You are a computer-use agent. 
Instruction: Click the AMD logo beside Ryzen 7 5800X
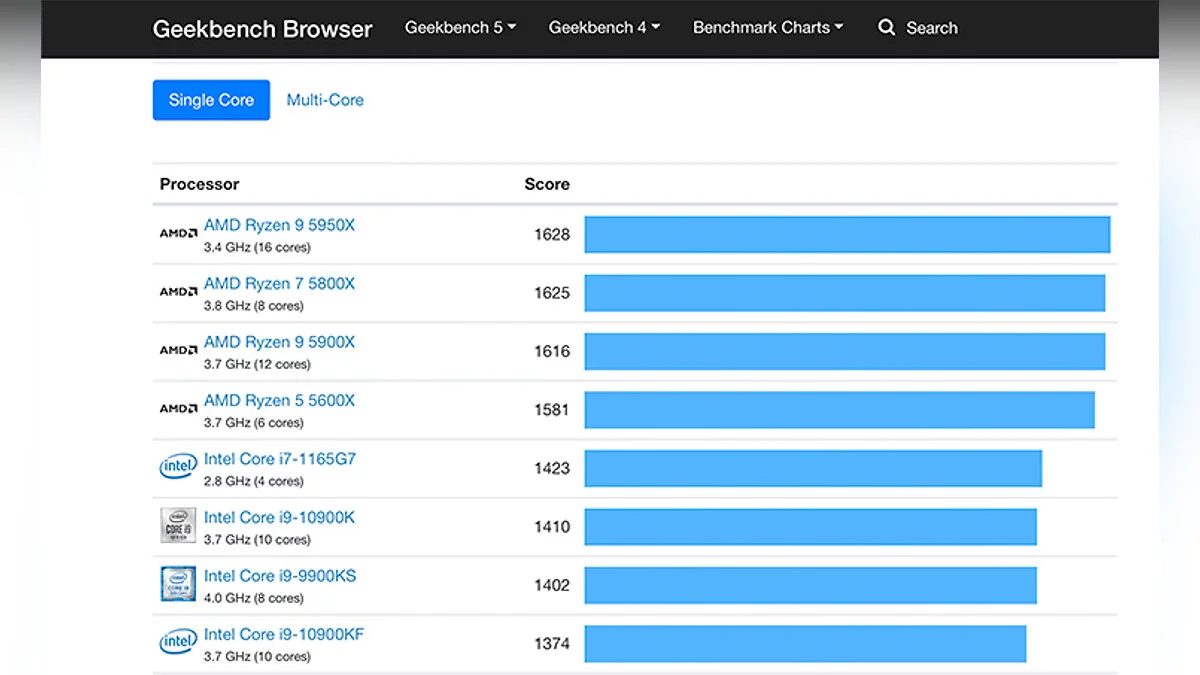pos(178,292)
